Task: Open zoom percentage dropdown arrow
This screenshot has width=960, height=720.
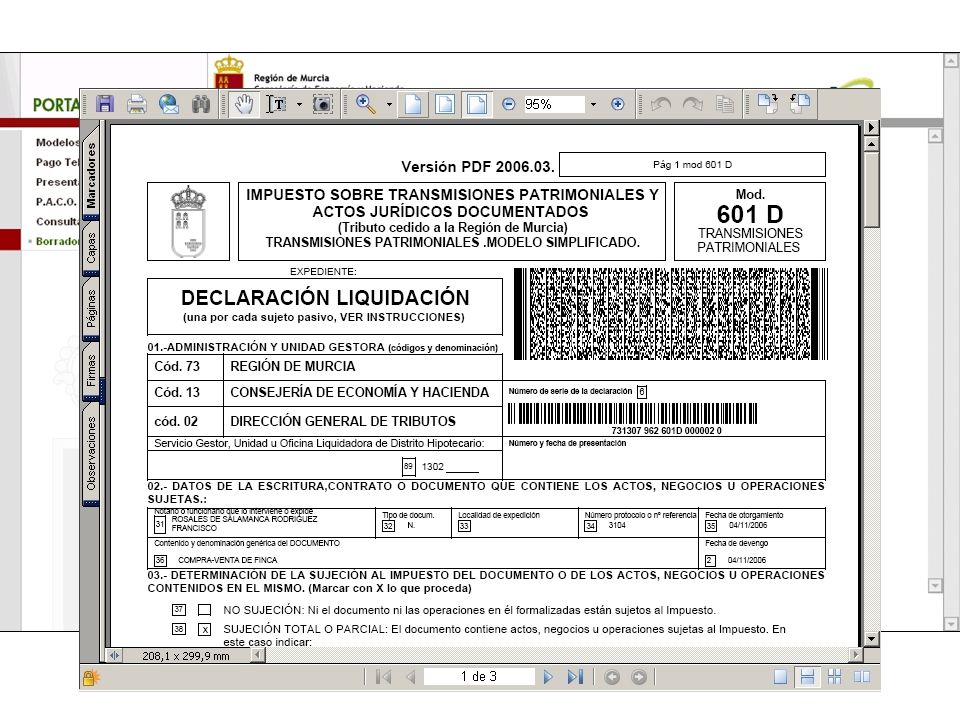Action: [593, 105]
